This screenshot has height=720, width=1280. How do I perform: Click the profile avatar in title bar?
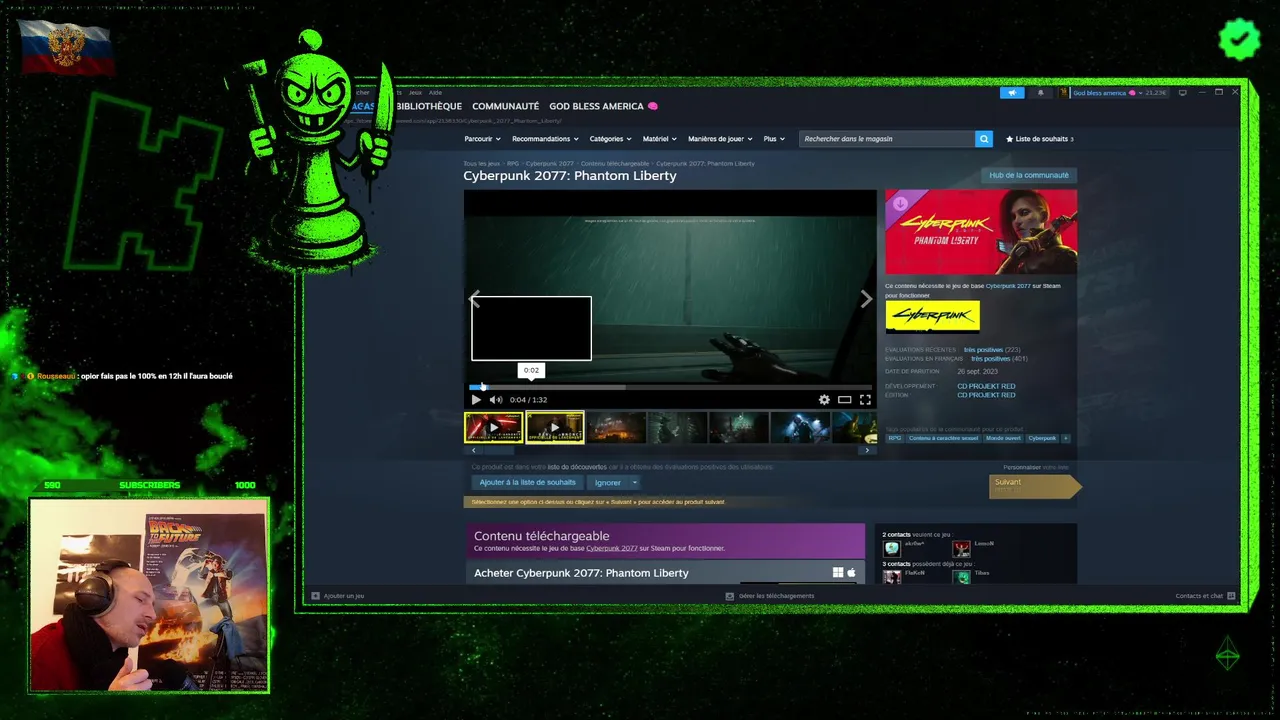[1065, 93]
